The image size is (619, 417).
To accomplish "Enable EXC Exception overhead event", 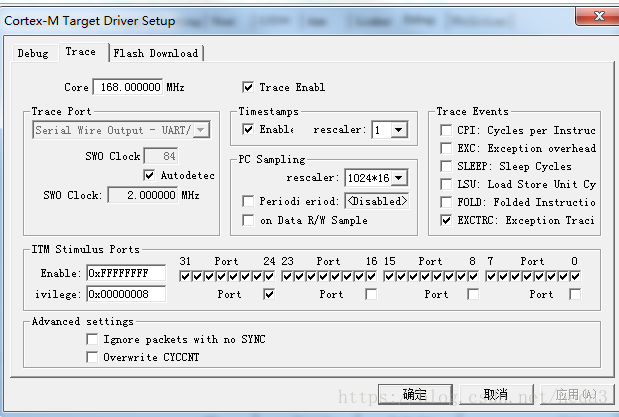I will tap(446, 148).
